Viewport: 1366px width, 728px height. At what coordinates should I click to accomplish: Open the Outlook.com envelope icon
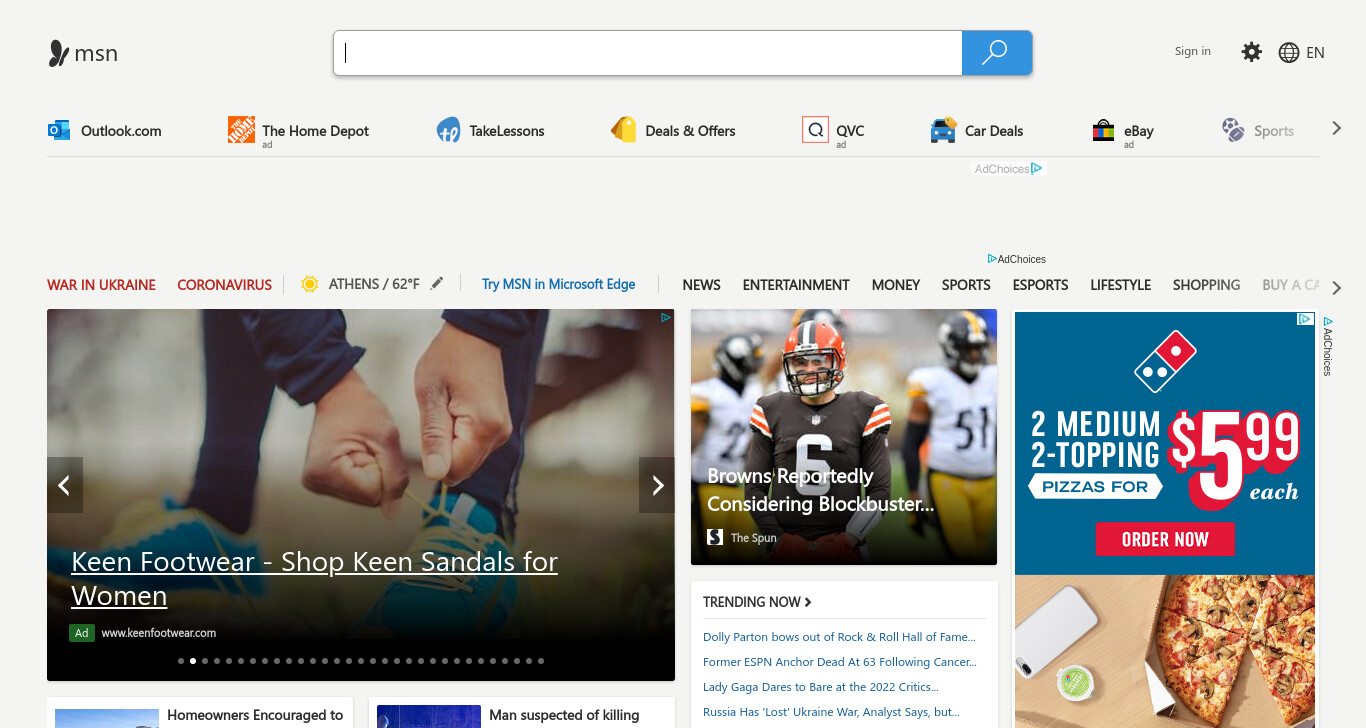(59, 130)
